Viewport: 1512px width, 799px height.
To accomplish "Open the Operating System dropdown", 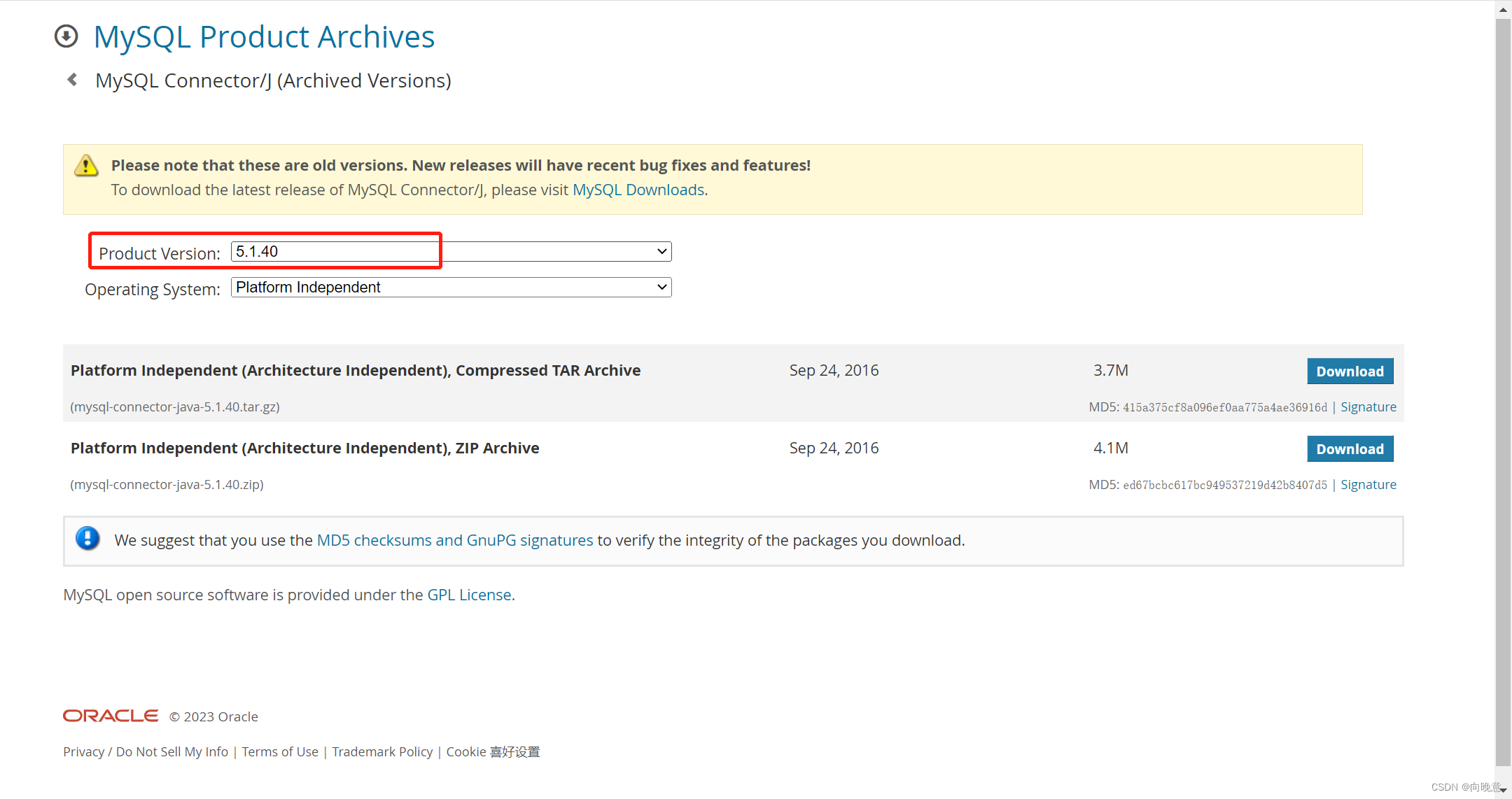I will 451,287.
